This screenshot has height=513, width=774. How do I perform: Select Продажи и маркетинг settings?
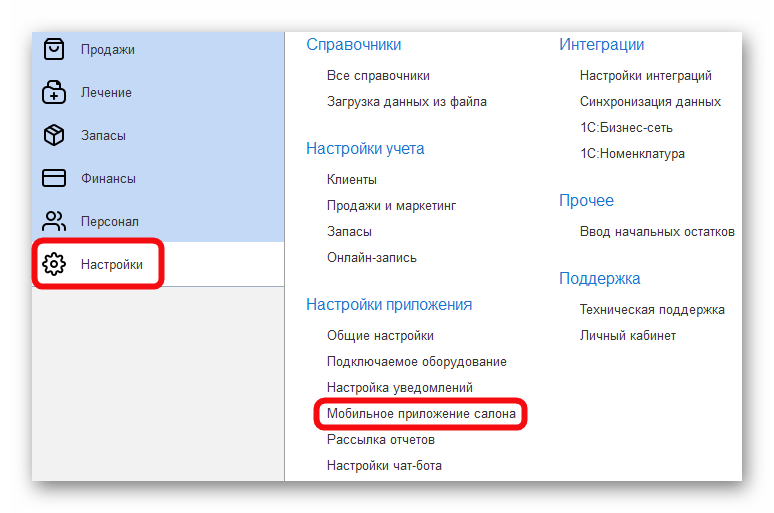tap(391, 205)
